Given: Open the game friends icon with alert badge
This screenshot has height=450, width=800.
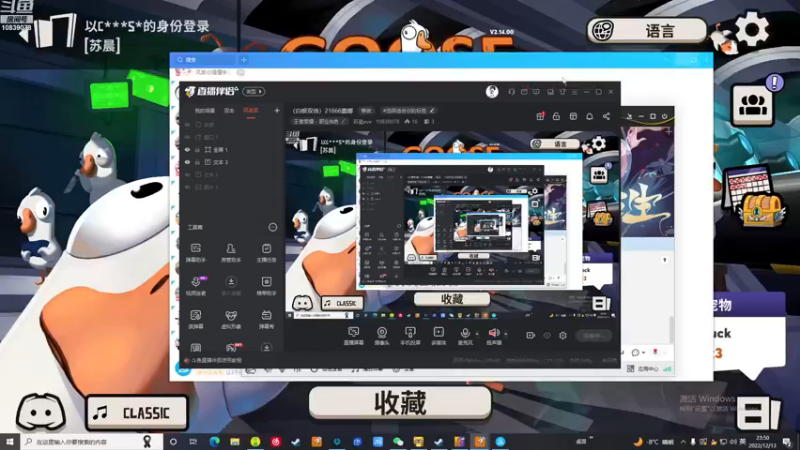Looking at the screenshot, I should (753, 104).
